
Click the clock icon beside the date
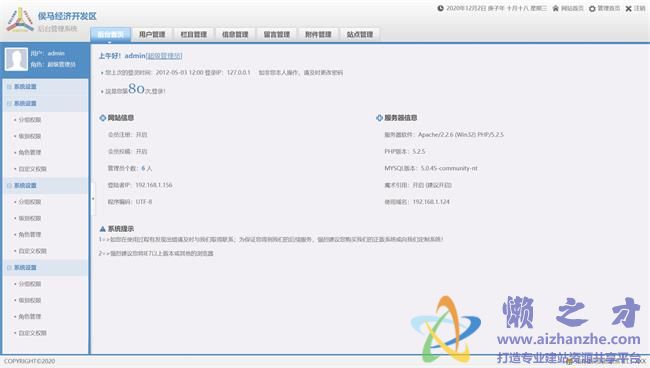440,8
